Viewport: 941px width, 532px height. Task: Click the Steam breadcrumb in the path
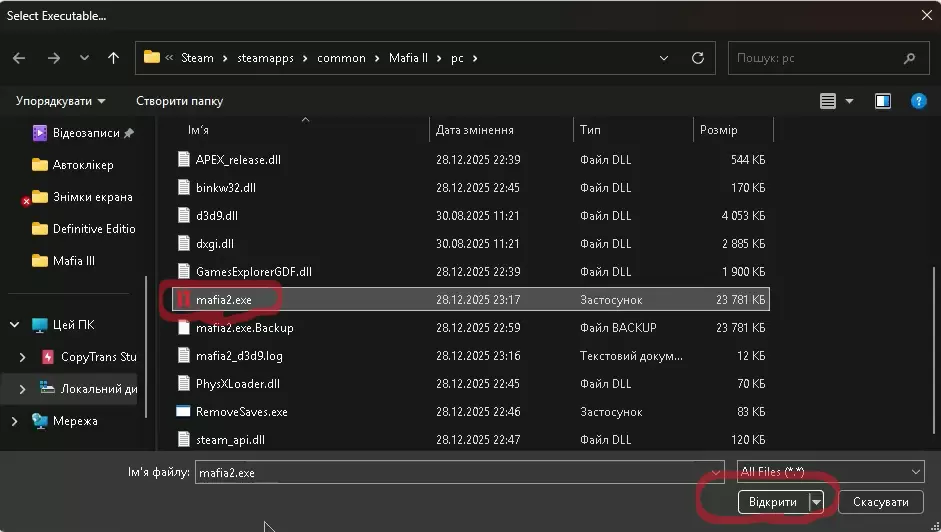point(197,58)
